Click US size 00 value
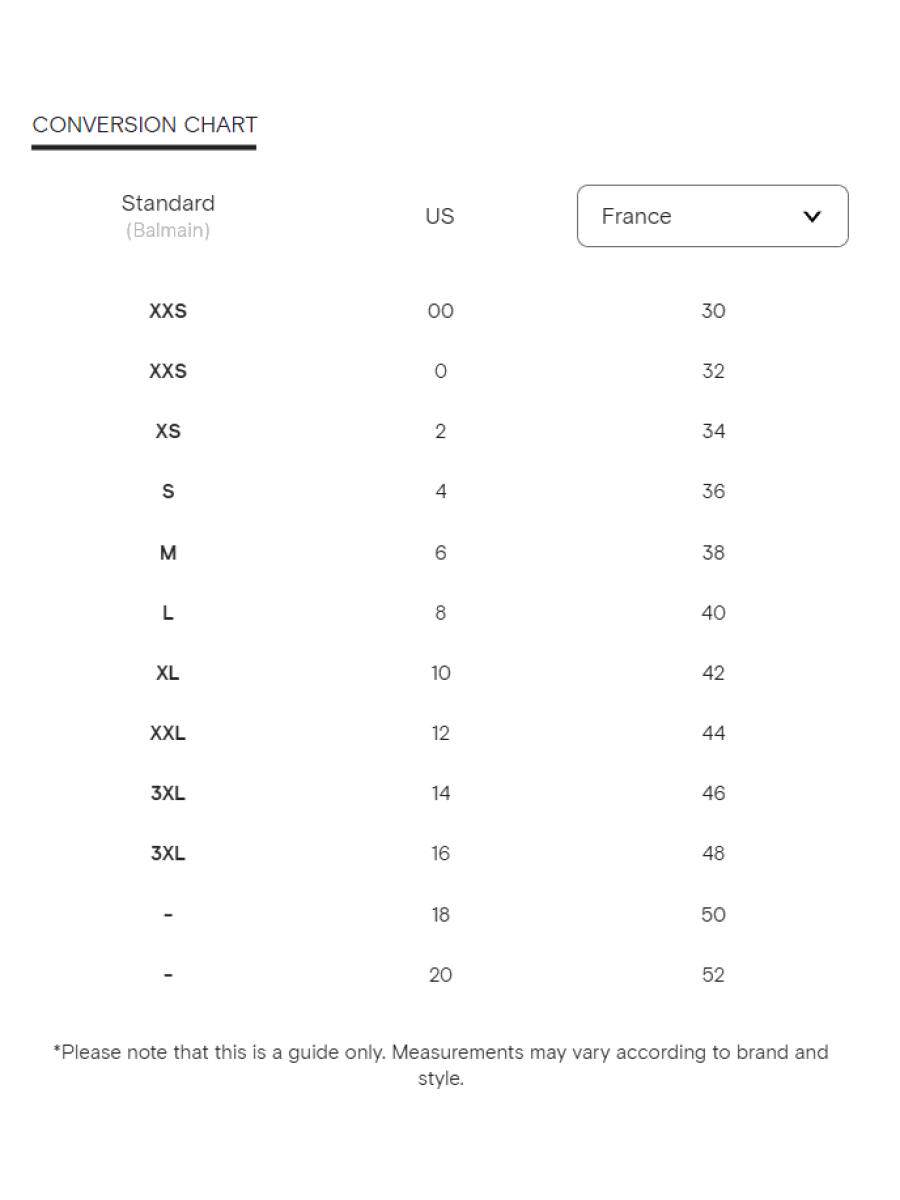 [440, 311]
